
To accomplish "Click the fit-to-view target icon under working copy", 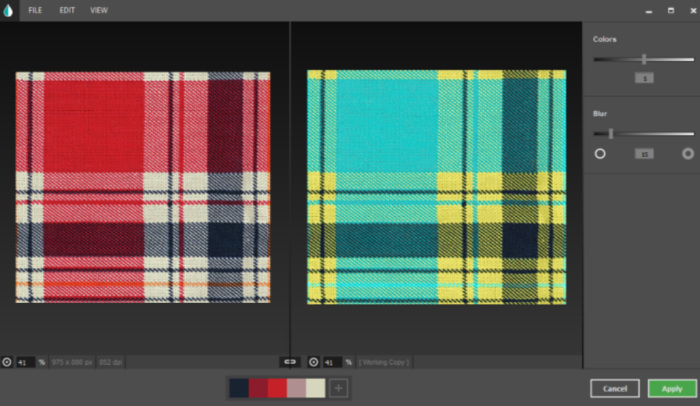I will (x=313, y=362).
